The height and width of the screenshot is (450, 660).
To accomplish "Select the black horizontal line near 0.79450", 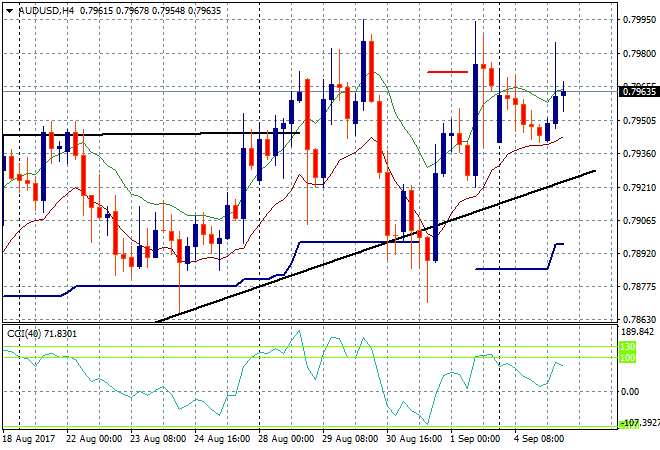I will (x=152, y=134).
